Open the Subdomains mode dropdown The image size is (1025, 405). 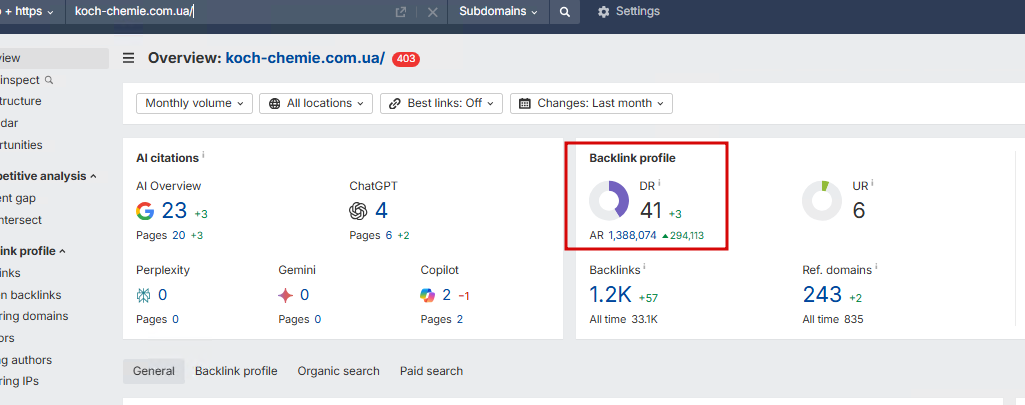click(x=498, y=12)
